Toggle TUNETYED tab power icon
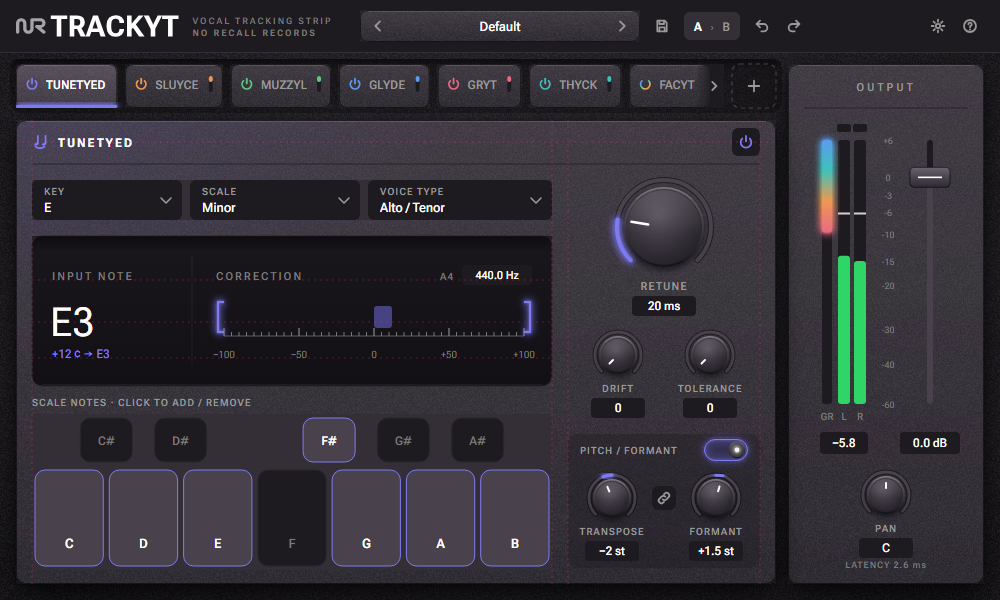The width and height of the screenshot is (1000, 600). pyautogui.click(x=32, y=84)
